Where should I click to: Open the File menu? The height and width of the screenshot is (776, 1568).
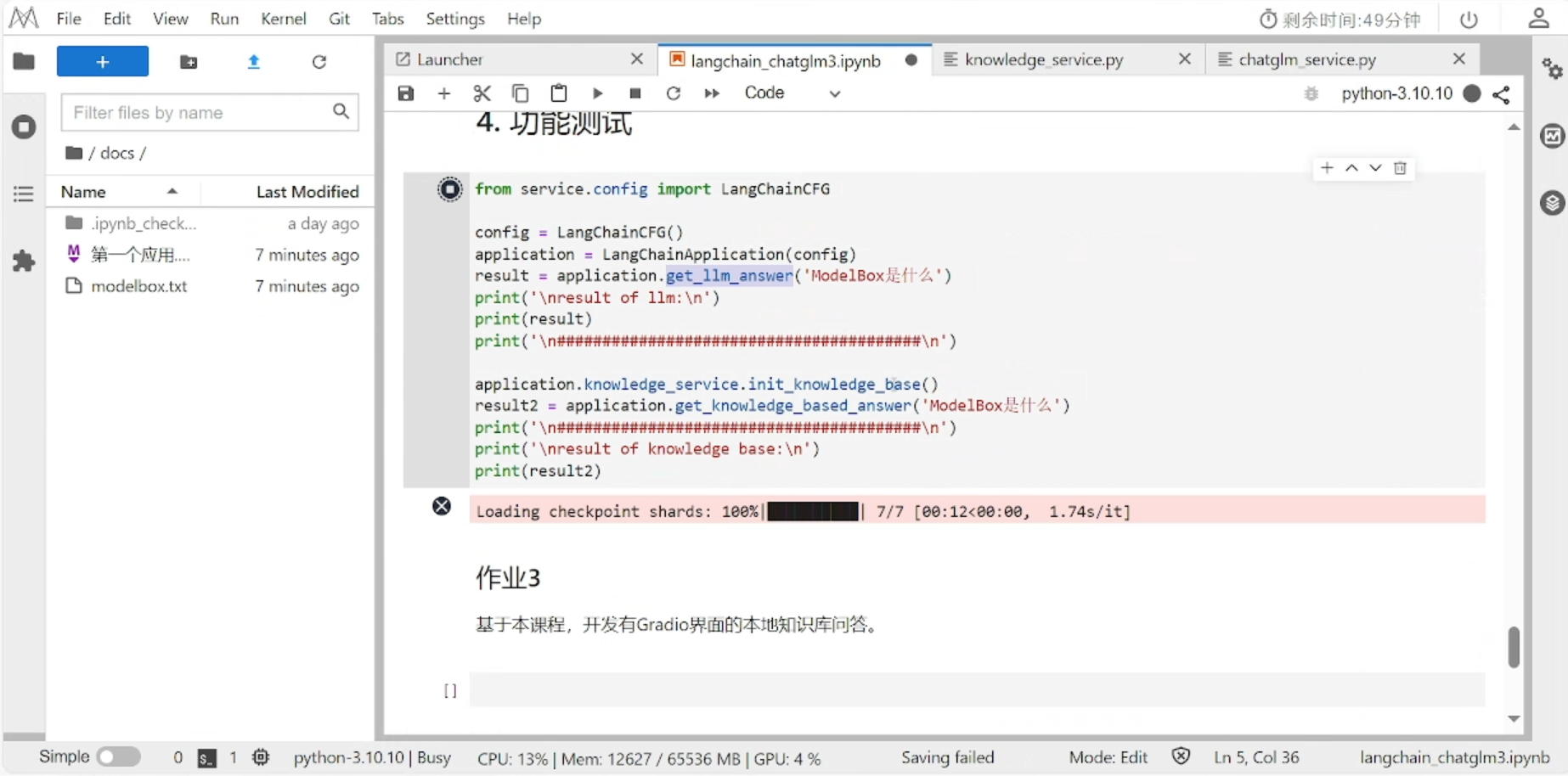[x=69, y=19]
